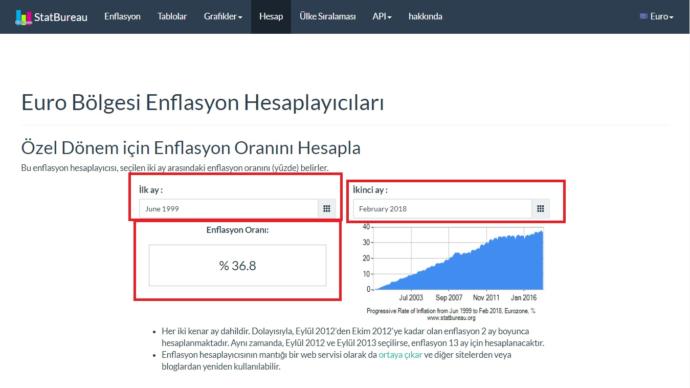The image size is (690, 388).
Task: Go to the Tablolar page
Action: 172,16
